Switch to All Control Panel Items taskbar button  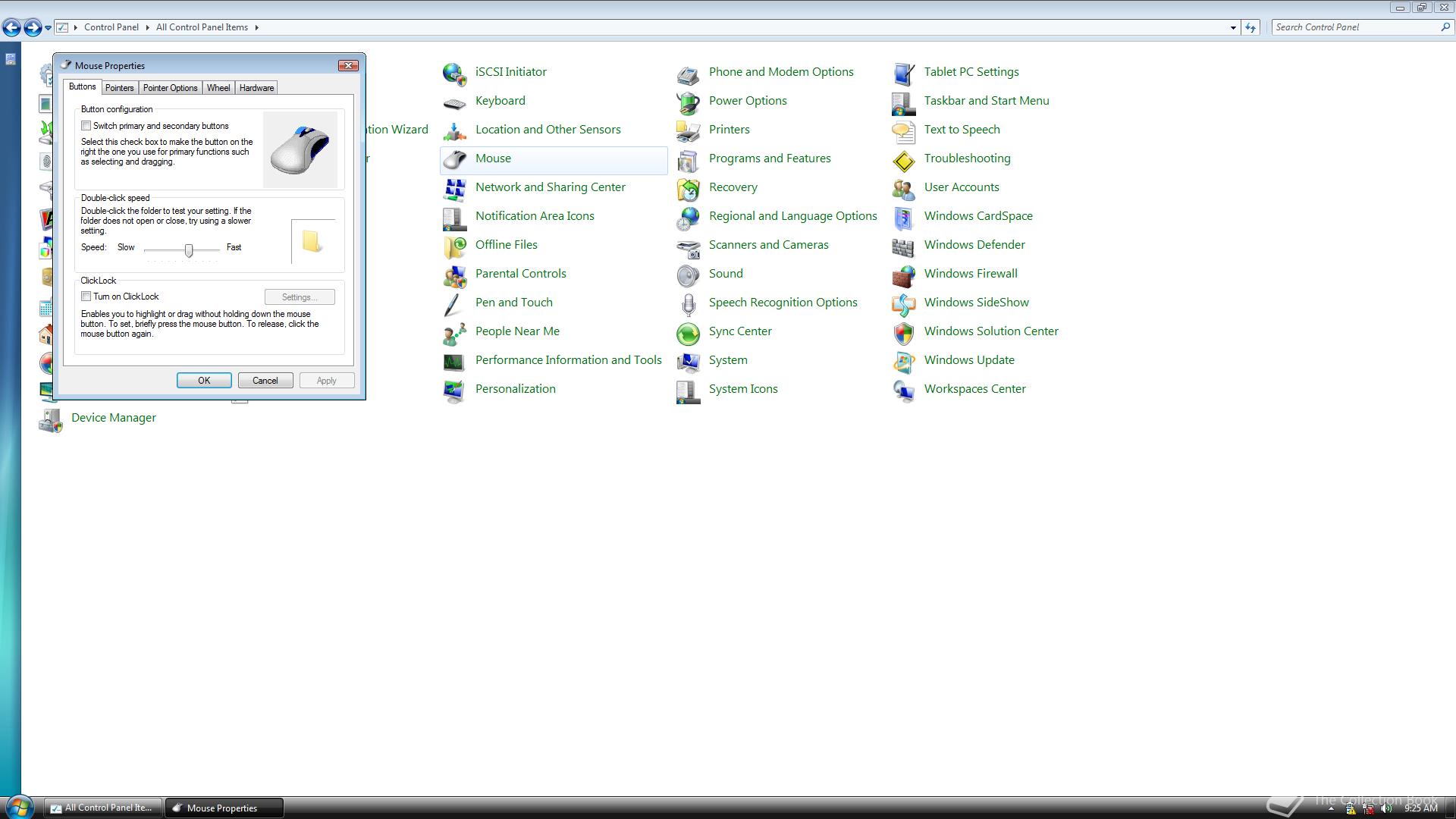pyautogui.click(x=102, y=808)
